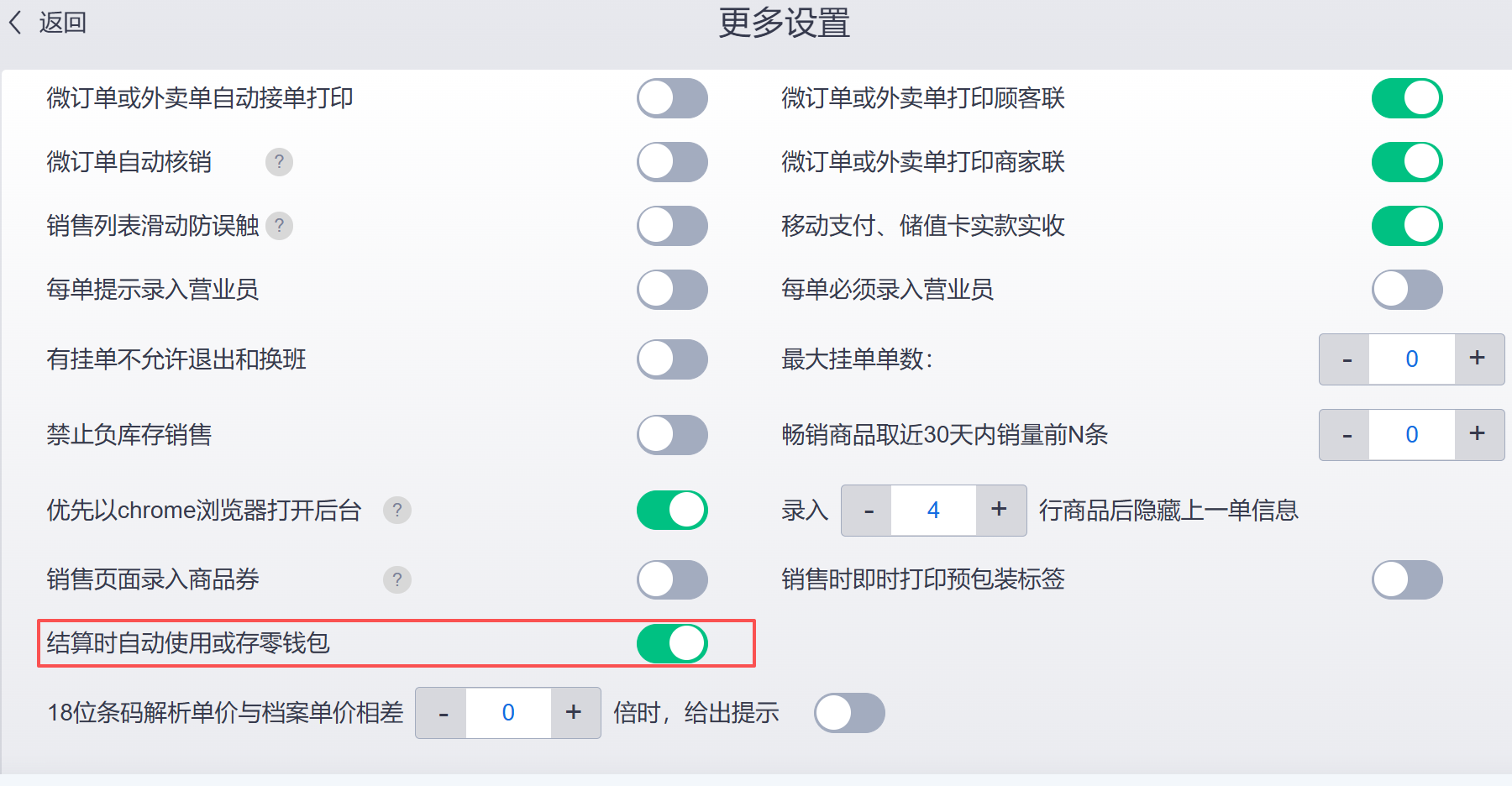Click the question mark beside 销售页面录入商品券
The image size is (1512, 786).
[396, 579]
